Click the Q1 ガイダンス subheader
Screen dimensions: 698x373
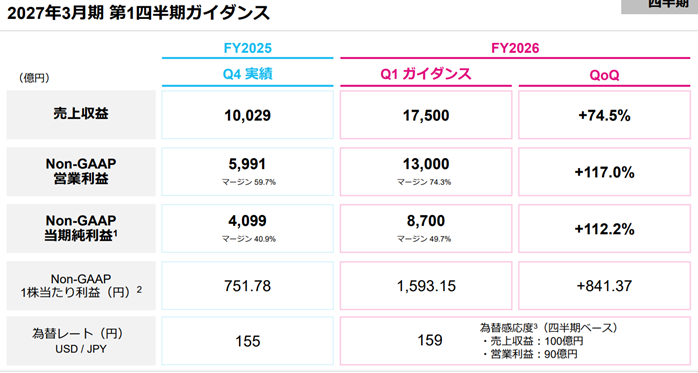426,74
